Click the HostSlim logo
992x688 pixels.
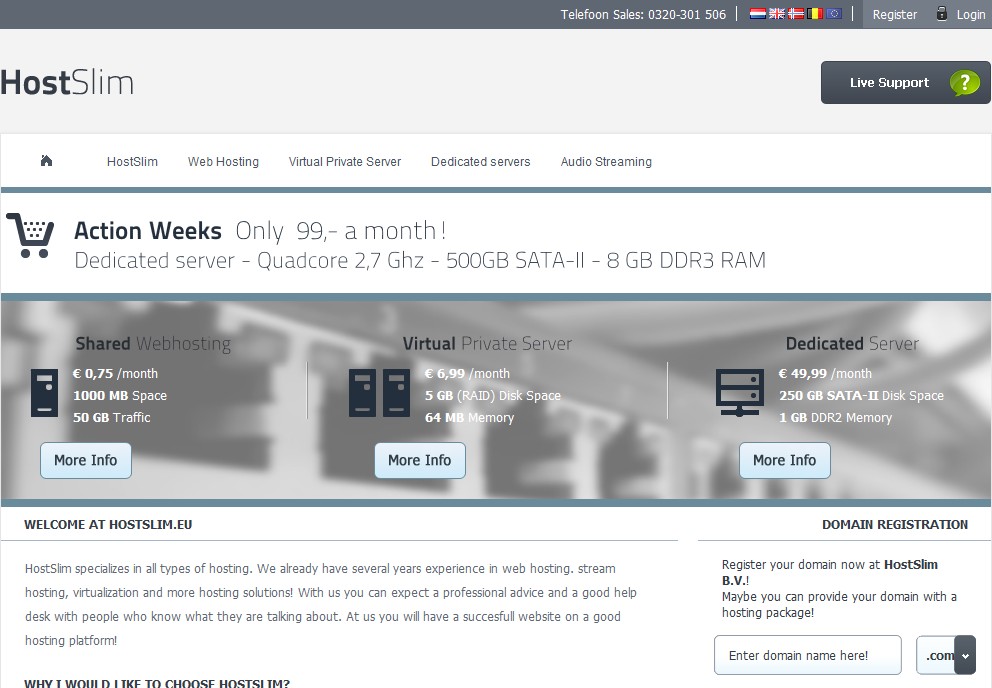tap(67, 83)
